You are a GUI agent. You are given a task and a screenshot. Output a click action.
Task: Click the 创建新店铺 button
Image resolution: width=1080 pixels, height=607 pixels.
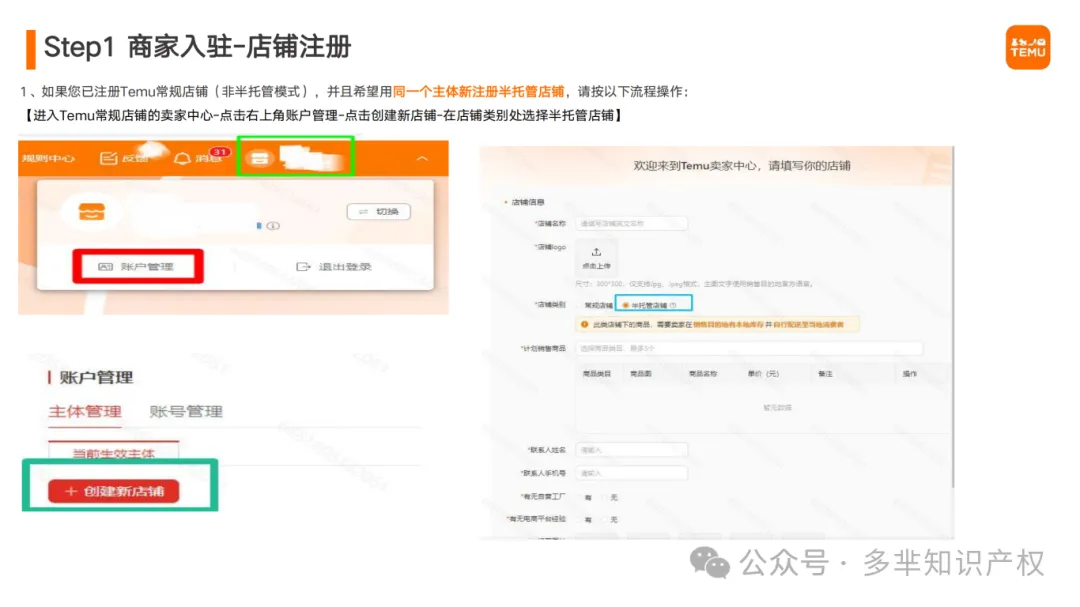114,491
